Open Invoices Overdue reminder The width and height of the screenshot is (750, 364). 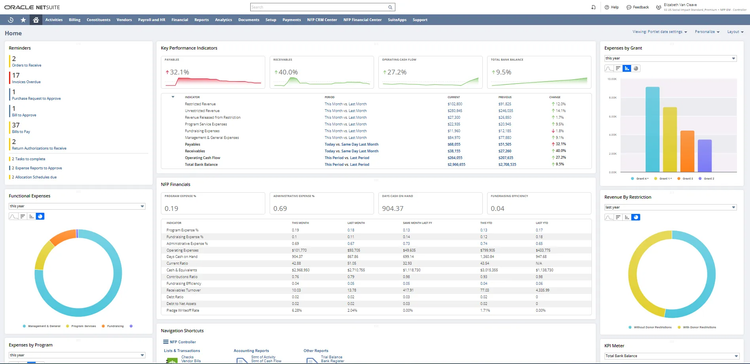(x=26, y=82)
